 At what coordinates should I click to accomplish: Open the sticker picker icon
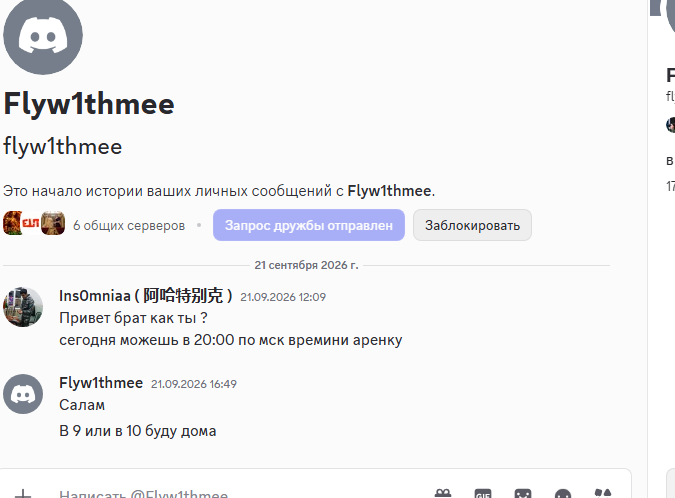523,493
